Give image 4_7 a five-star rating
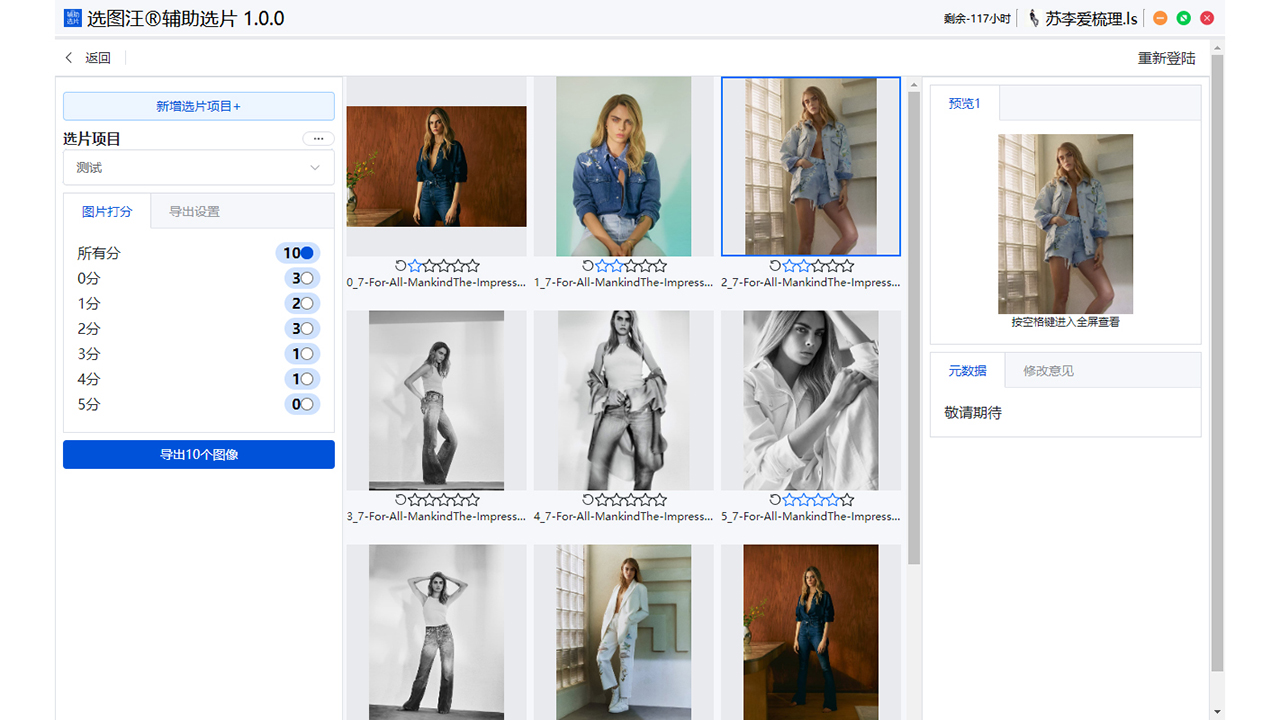The width and height of the screenshot is (1280, 720). (x=659, y=500)
